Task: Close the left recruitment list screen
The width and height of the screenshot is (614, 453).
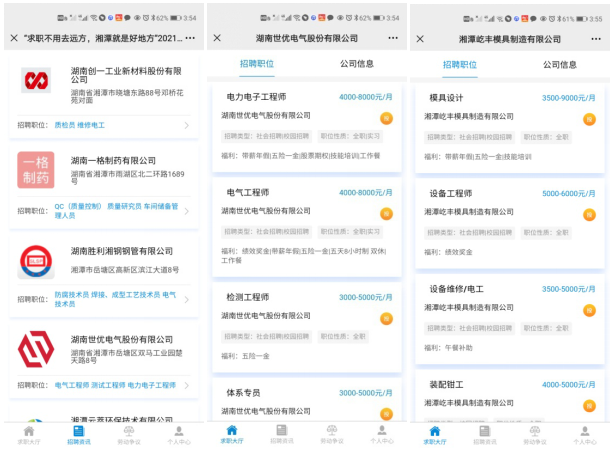Action: pos(14,38)
